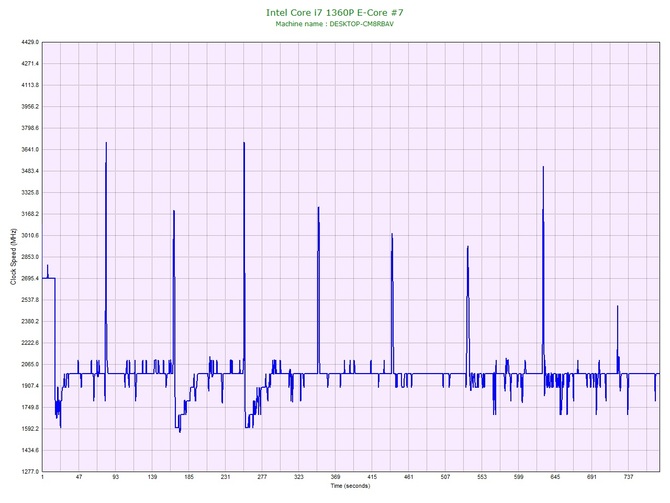
Task: Click the y-axis value "3483.4"
Action: [x=30, y=171]
